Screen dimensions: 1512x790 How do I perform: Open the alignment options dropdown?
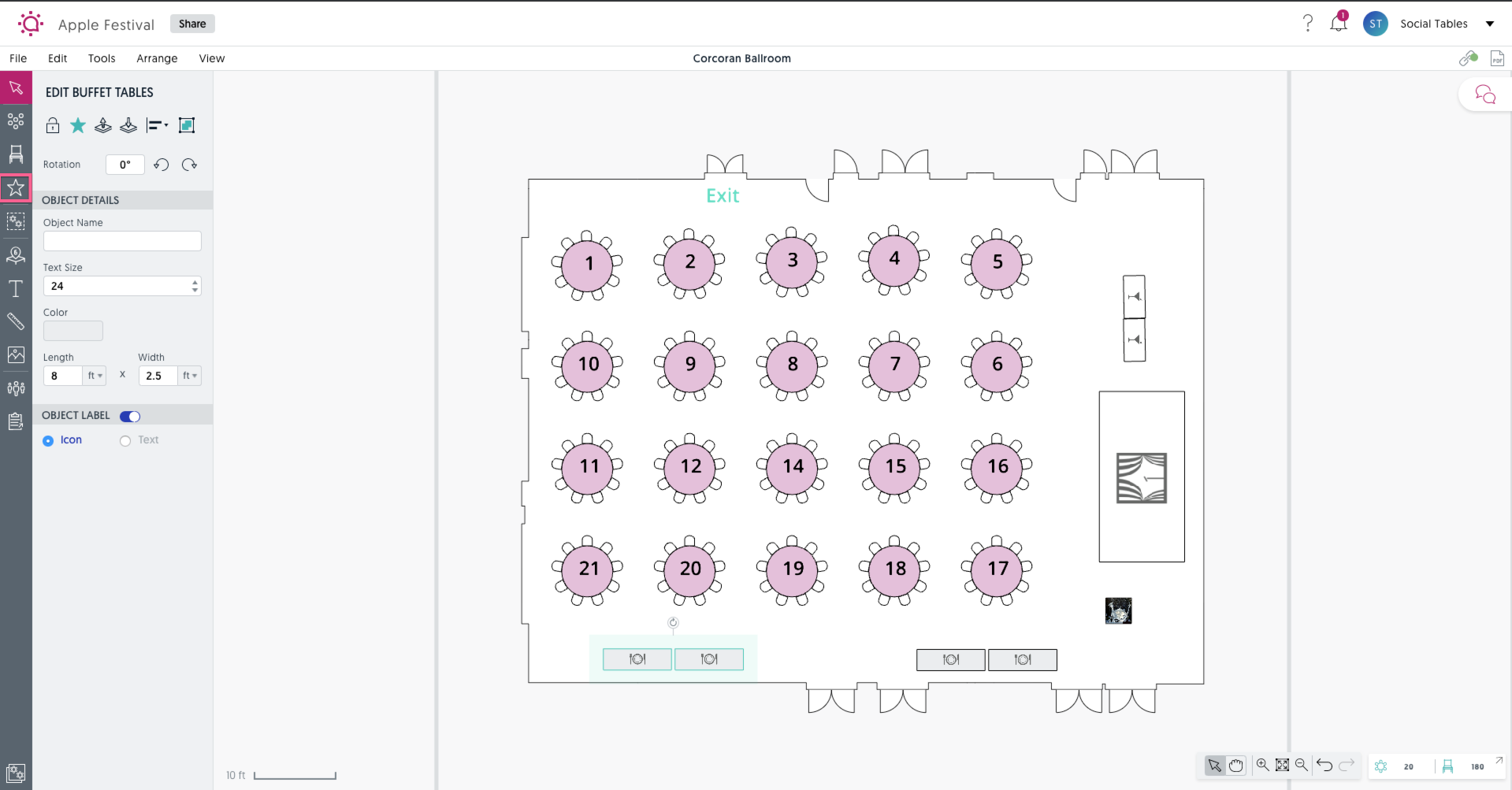tap(157, 125)
